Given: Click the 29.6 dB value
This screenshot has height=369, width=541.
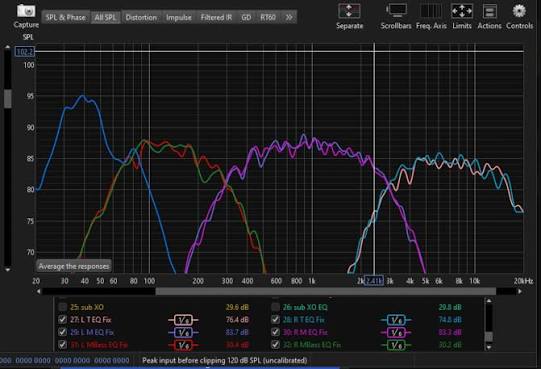Looking at the screenshot, I should (x=237, y=307).
